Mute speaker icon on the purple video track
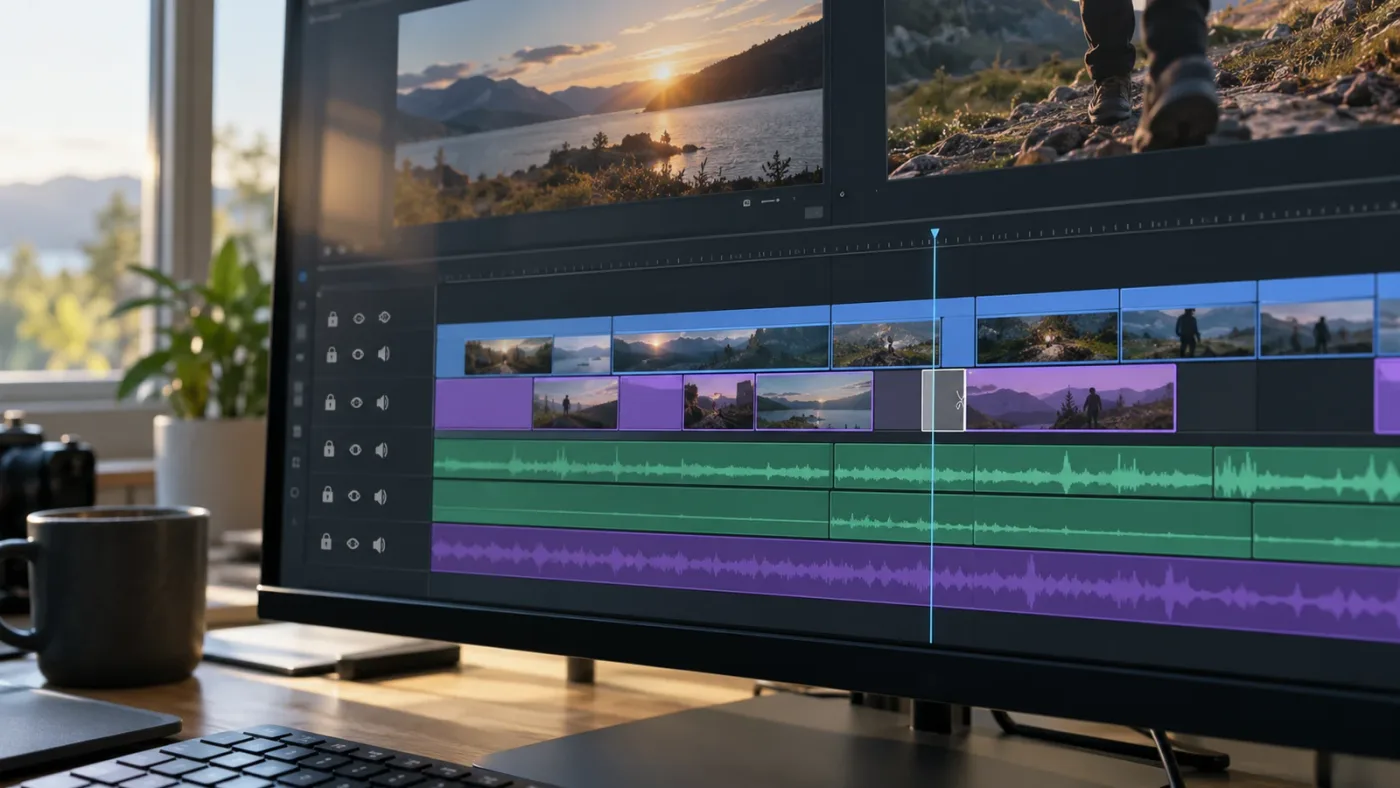 382,402
